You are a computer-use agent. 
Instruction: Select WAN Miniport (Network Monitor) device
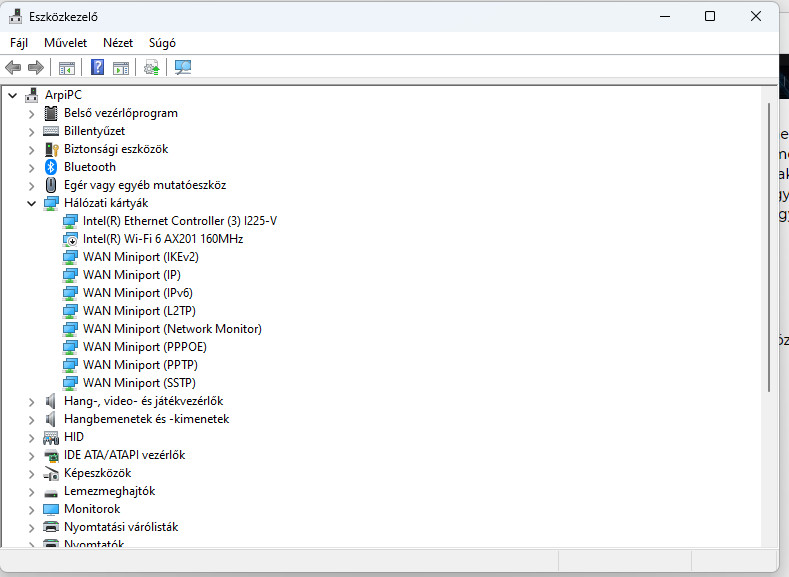point(172,329)
